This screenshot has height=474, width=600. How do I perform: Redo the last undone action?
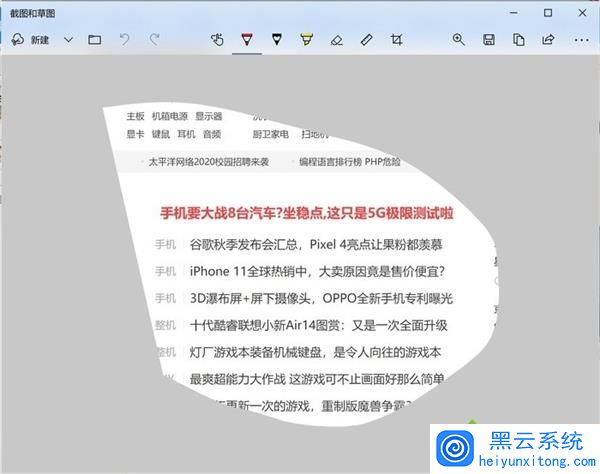tap(154, 40)
